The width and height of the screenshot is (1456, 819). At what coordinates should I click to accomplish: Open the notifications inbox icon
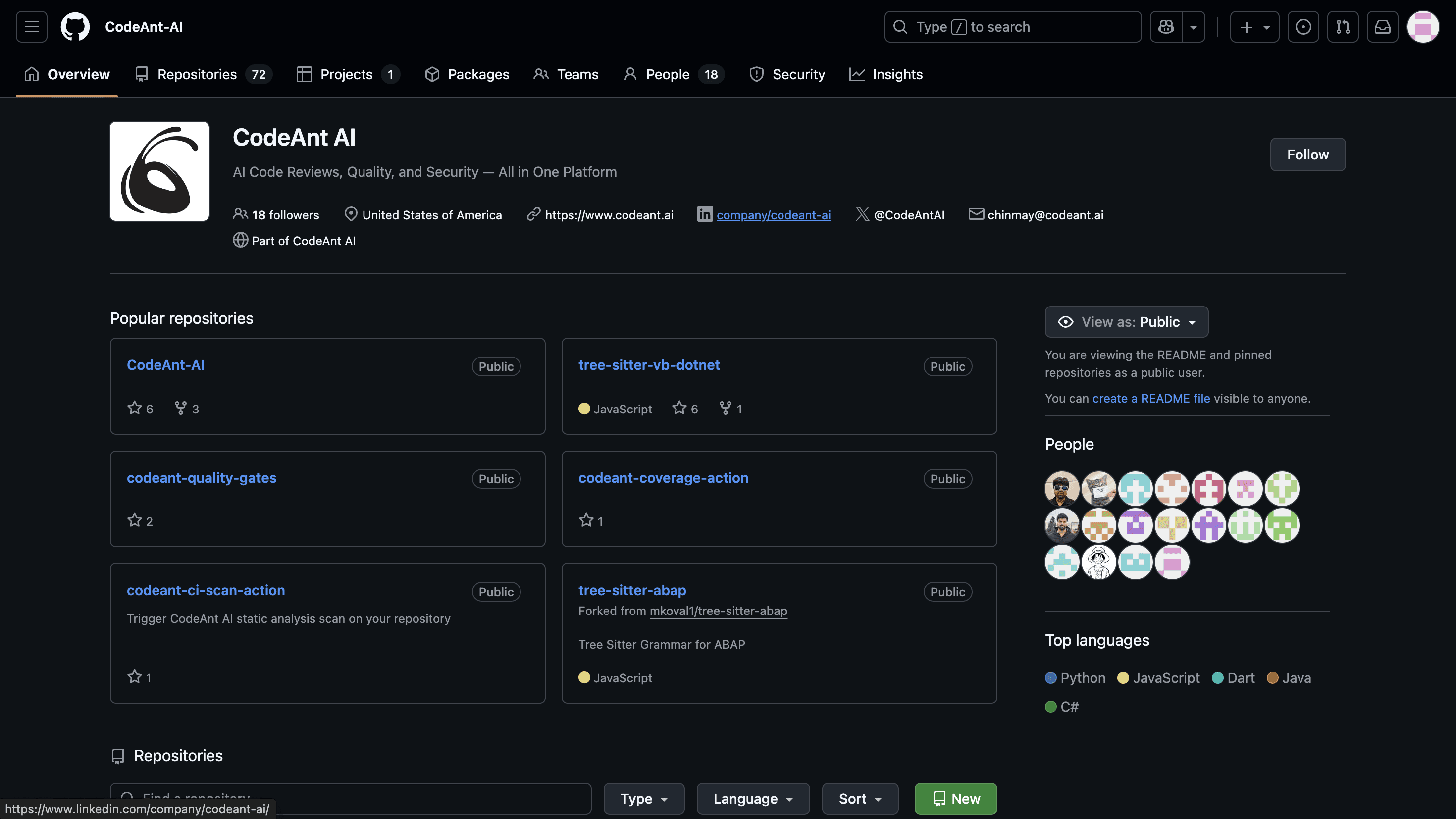[1383, 27]
